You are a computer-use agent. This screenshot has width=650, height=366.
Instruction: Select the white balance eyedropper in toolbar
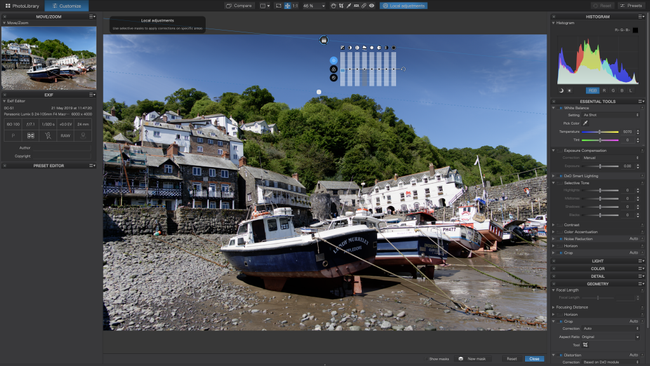coord(349,6)
